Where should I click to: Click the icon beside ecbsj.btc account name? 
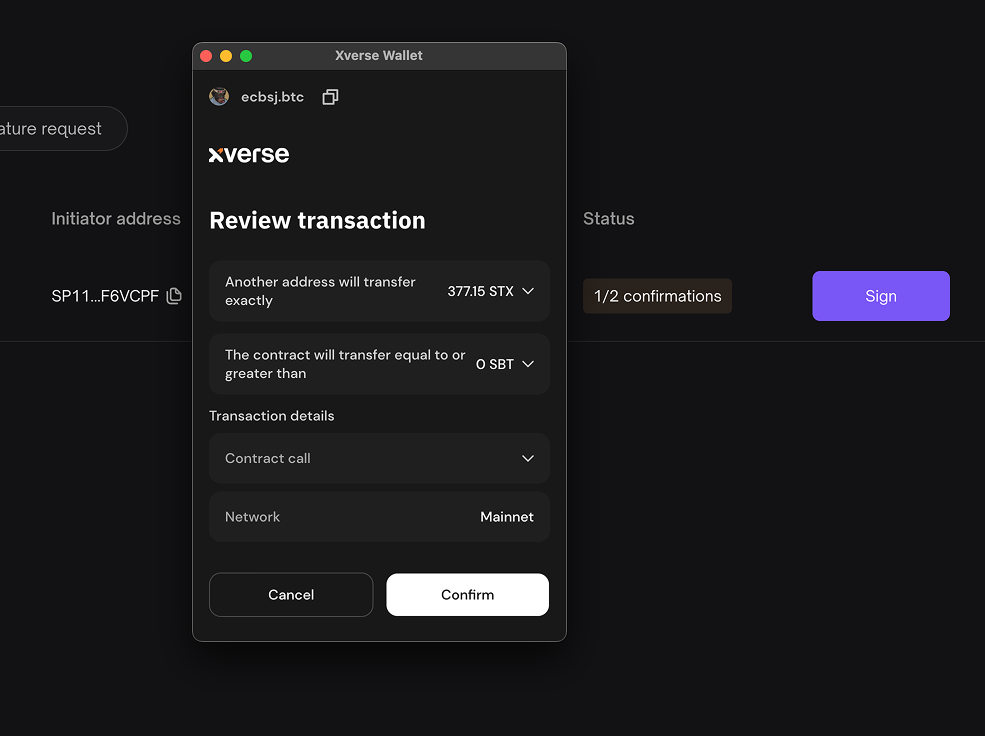pos(330,97)
